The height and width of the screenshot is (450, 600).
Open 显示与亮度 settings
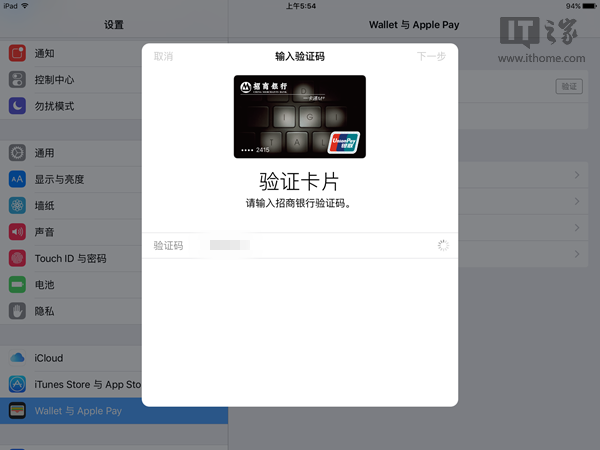pos(71,179)
